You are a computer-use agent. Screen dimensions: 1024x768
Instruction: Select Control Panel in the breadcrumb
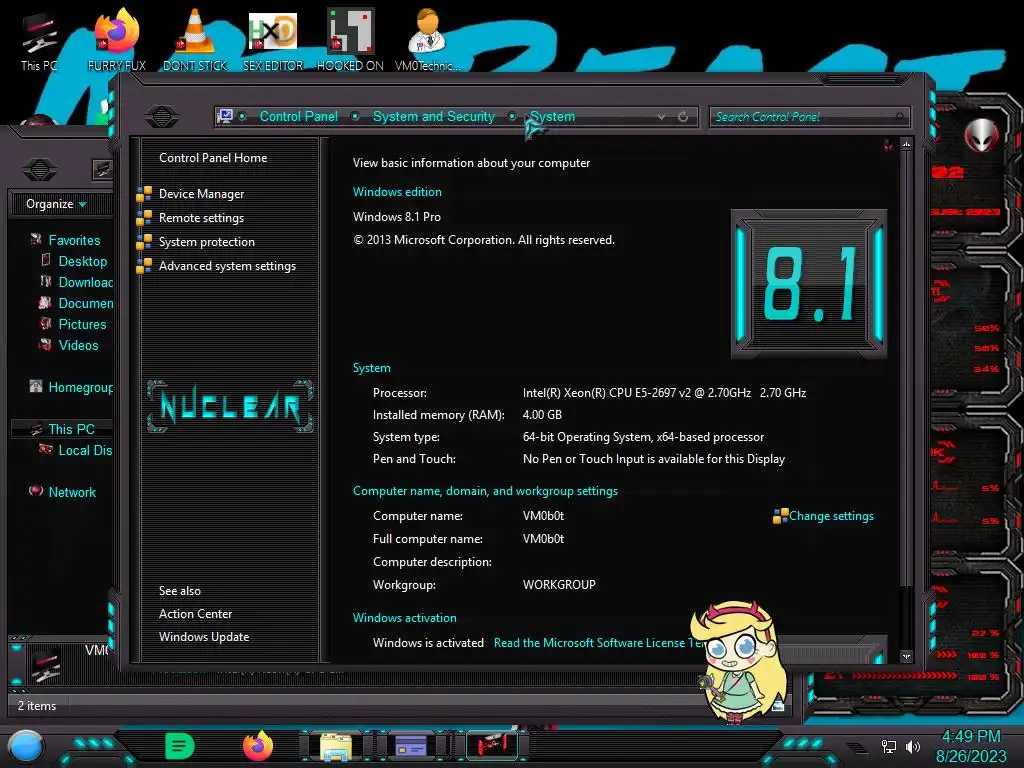coord(298,116)
